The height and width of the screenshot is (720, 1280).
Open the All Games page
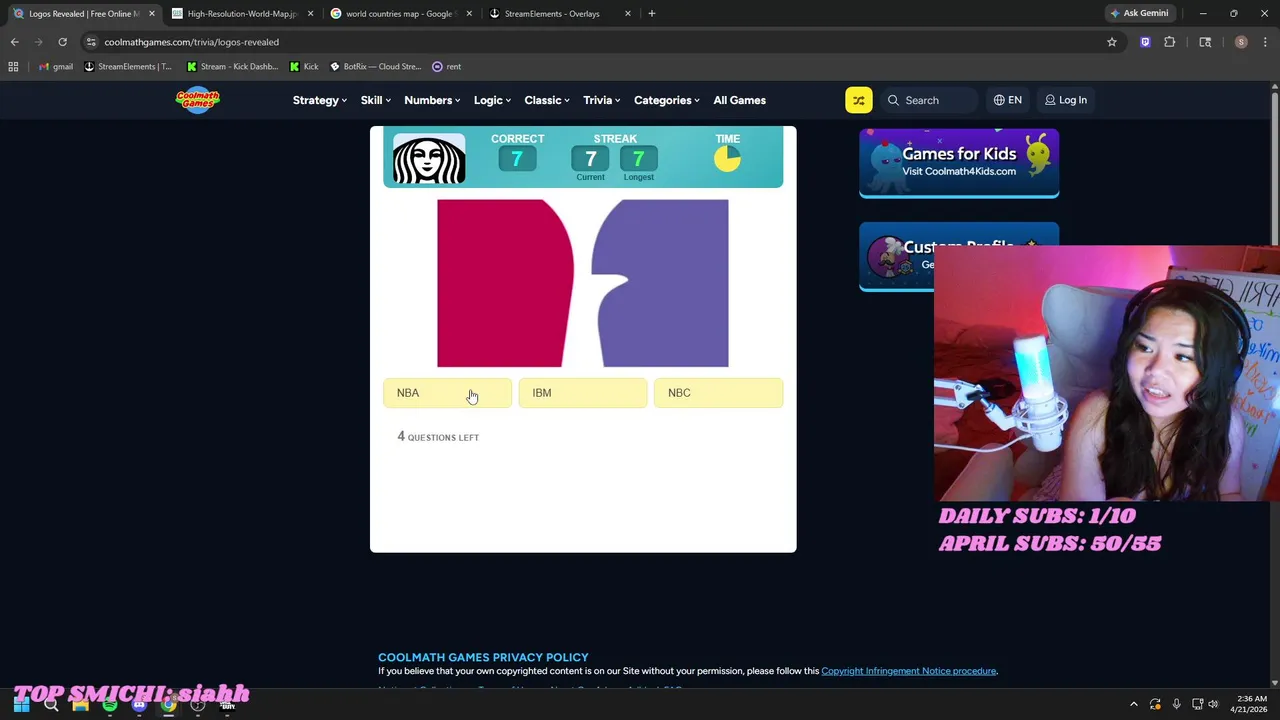tap(739, 100)
